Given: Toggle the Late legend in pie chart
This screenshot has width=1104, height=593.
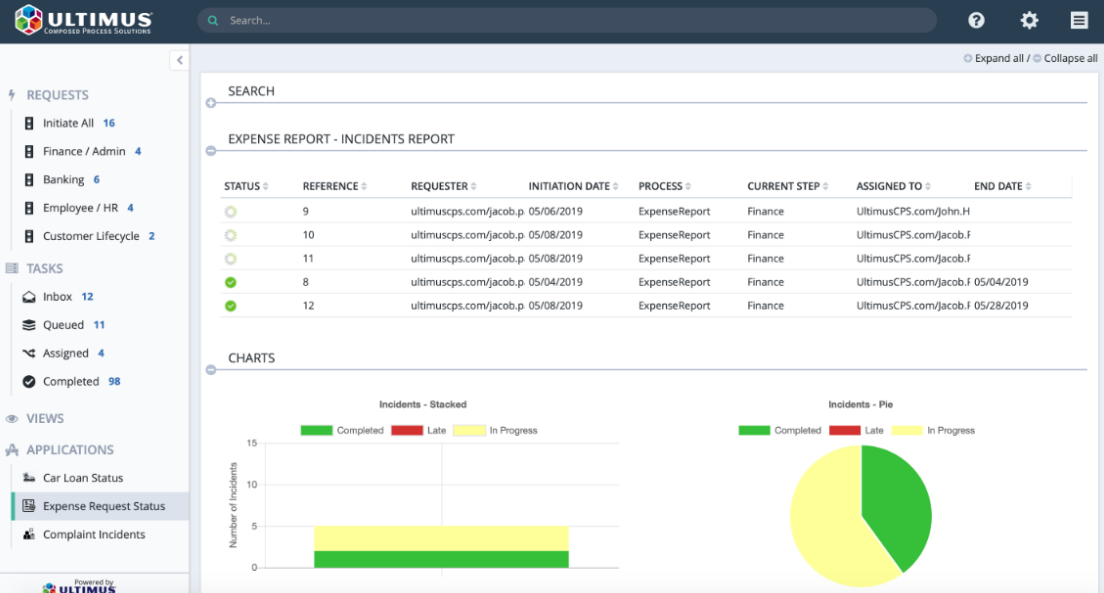Looking at the screenshot, I should point(857,431).
